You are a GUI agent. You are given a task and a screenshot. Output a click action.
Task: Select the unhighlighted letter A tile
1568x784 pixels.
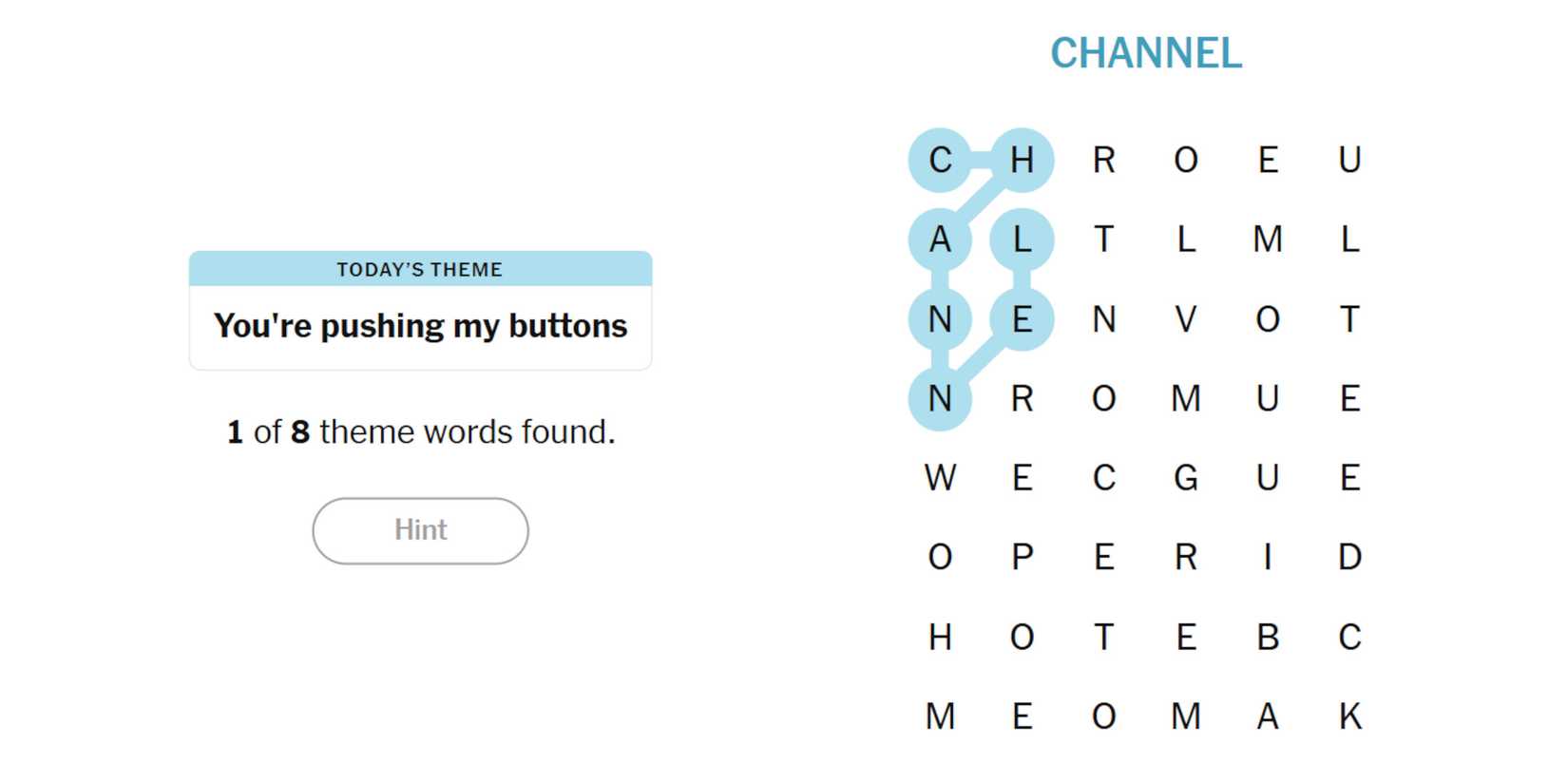[x=1267, y=717]
